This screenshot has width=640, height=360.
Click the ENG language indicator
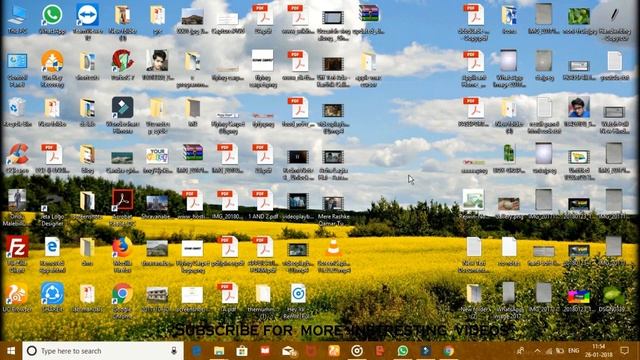[x=573, y=351]
